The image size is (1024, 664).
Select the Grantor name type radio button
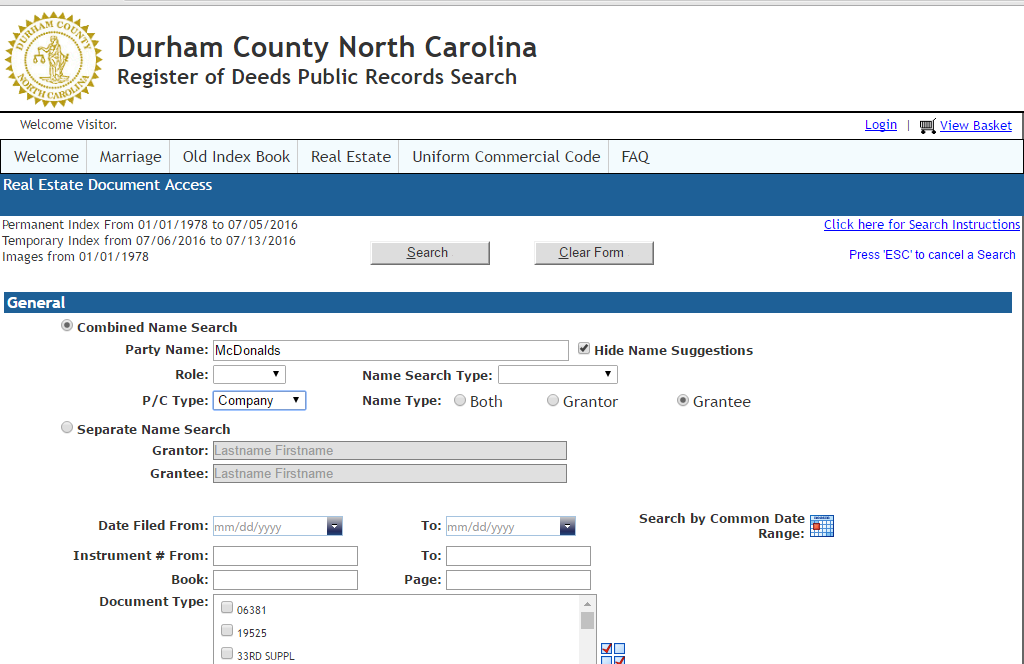553,400
